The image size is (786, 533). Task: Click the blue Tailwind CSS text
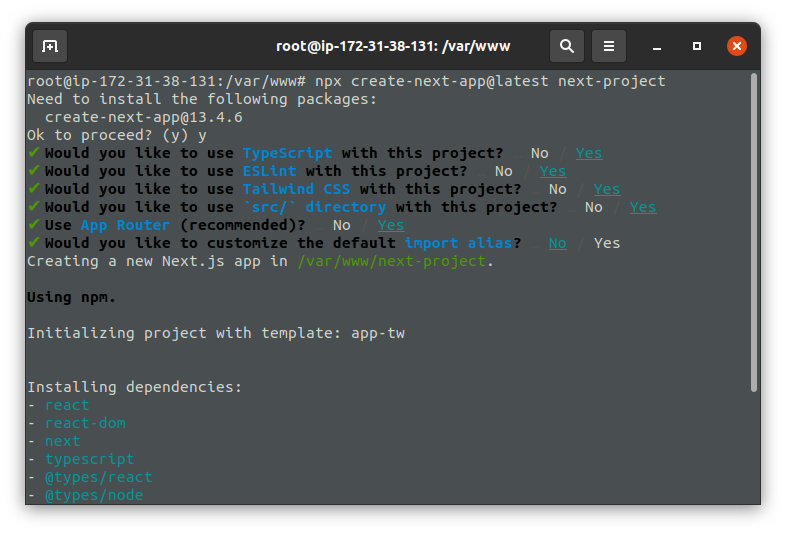click(296, 189)
